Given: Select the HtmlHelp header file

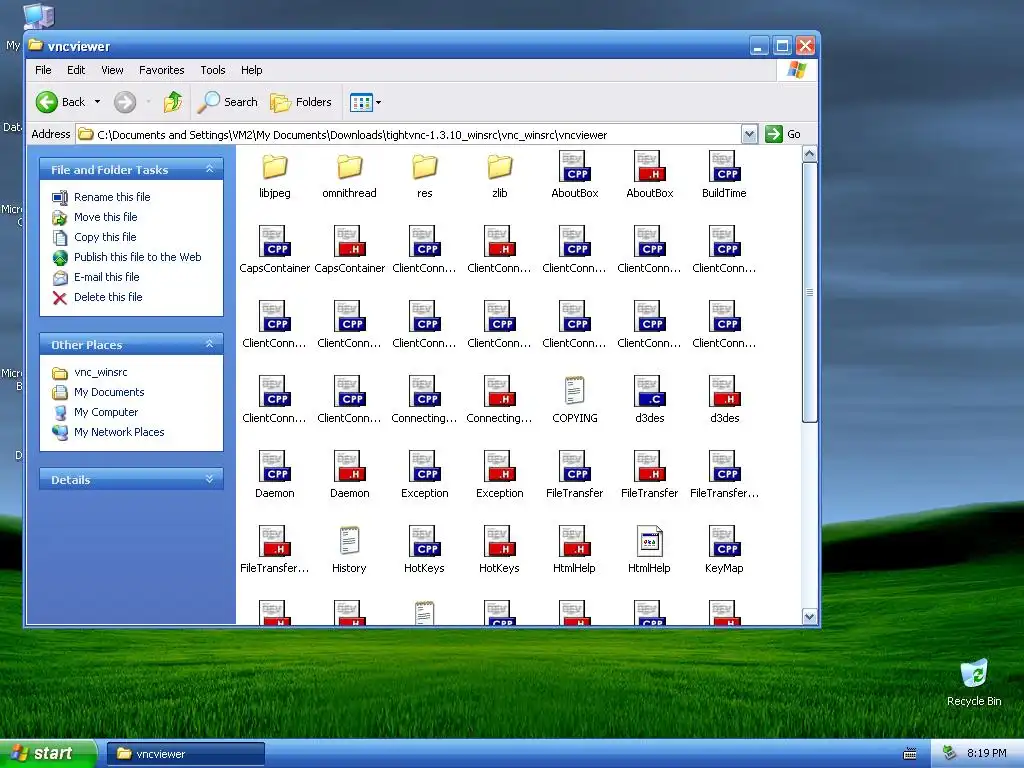Looking at the screenshot, I should click(x=575, y=551).
